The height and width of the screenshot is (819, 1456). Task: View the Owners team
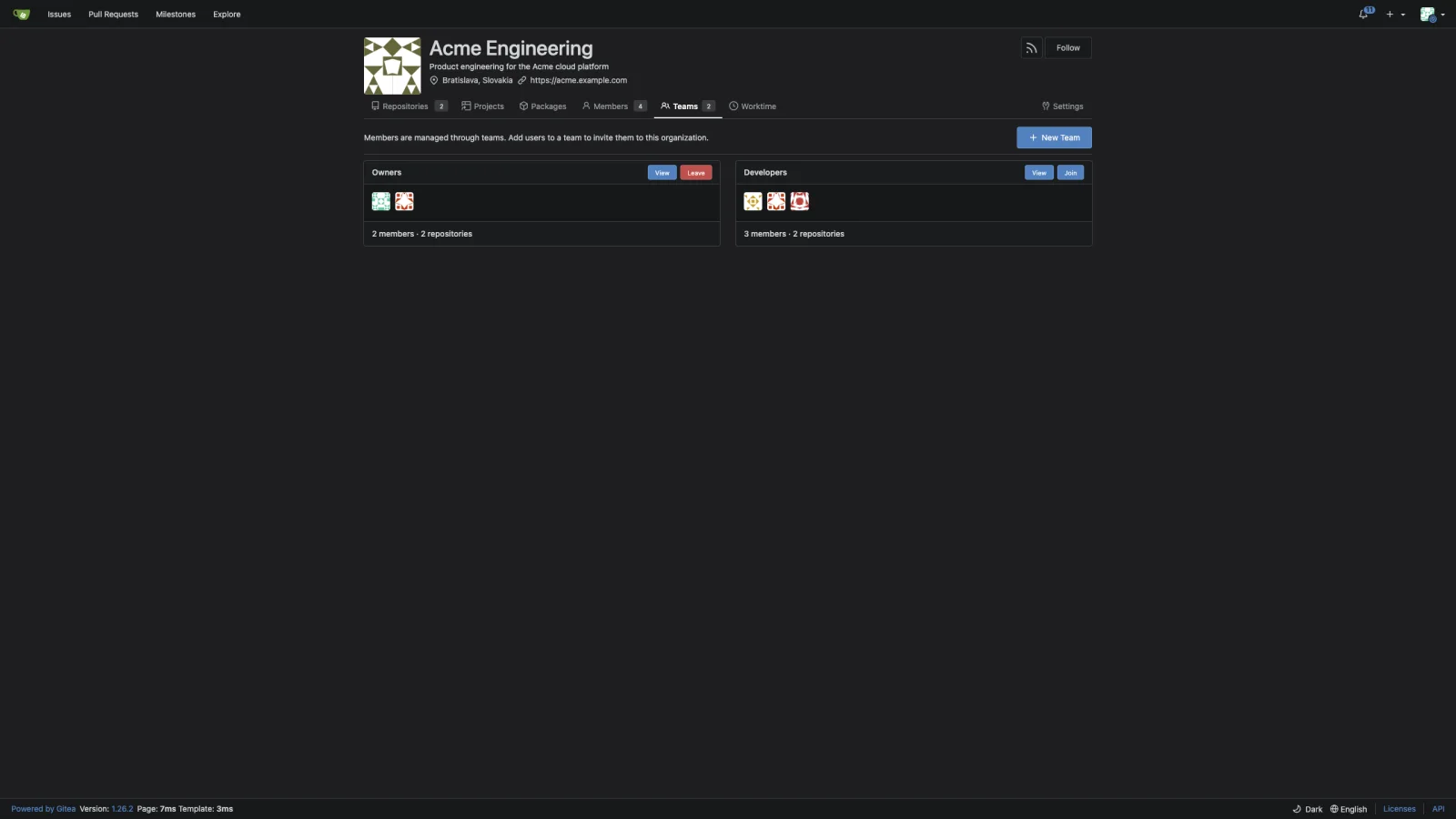point(662,173)
